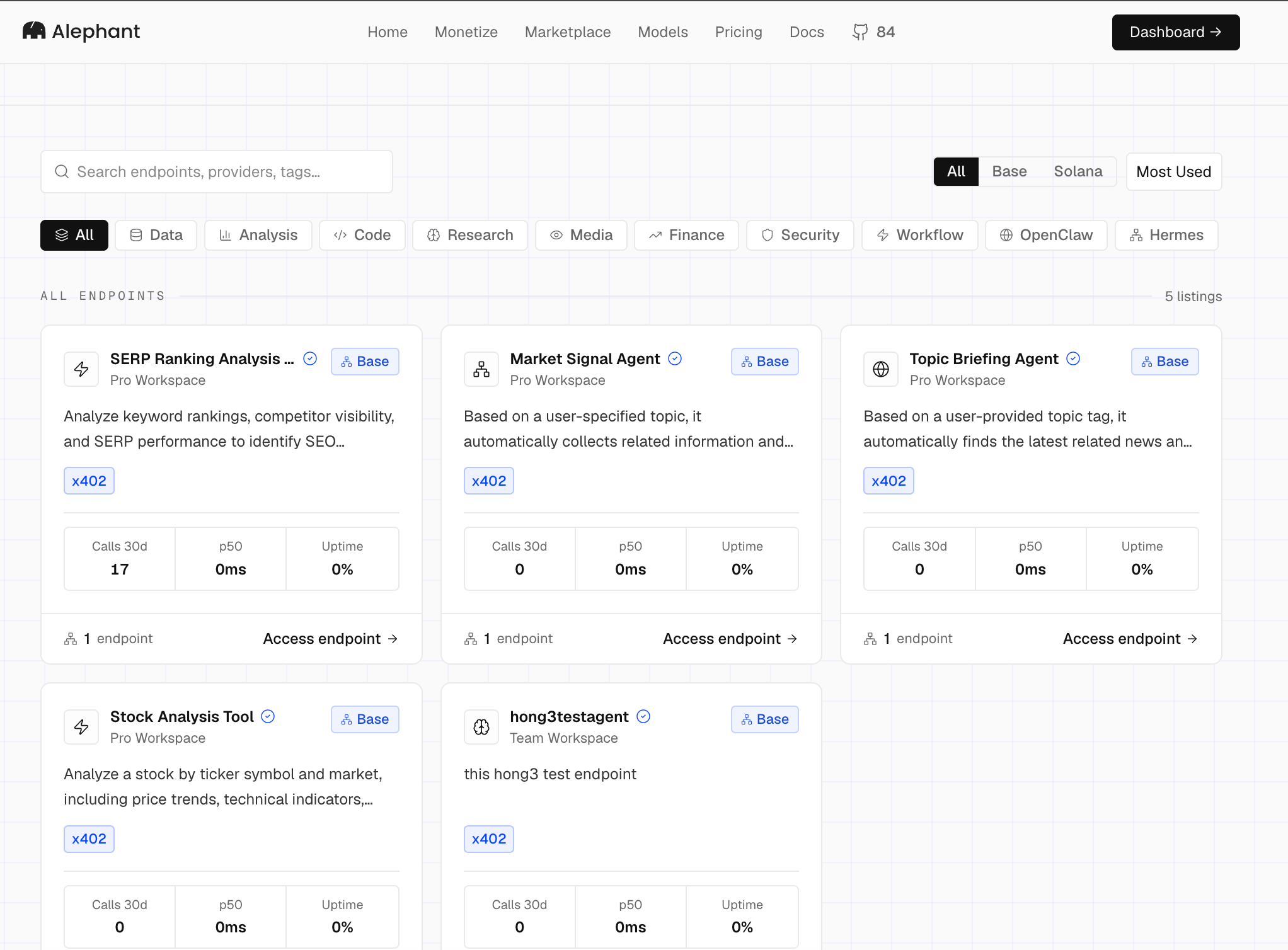This screenshot has height=950, width=1288.
Task: Open Marketplace in top navigation
Action: click(x=568, y=32)
